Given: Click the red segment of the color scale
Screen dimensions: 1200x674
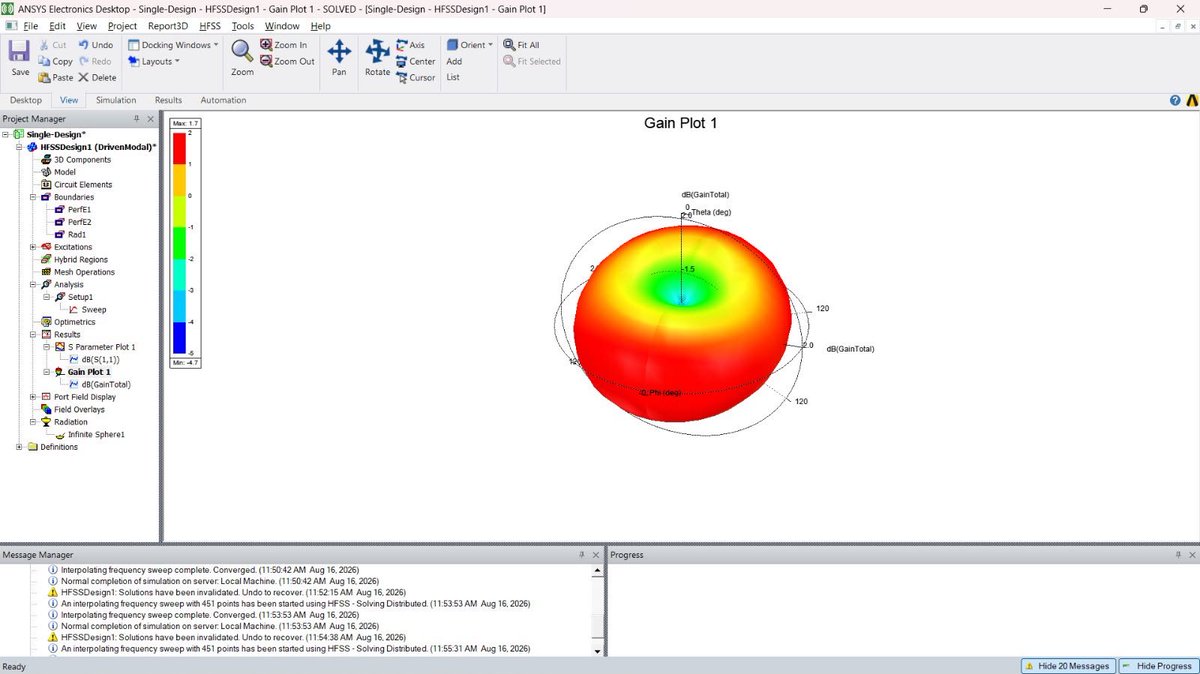Looking at the screenshot, I should [180, 149].
